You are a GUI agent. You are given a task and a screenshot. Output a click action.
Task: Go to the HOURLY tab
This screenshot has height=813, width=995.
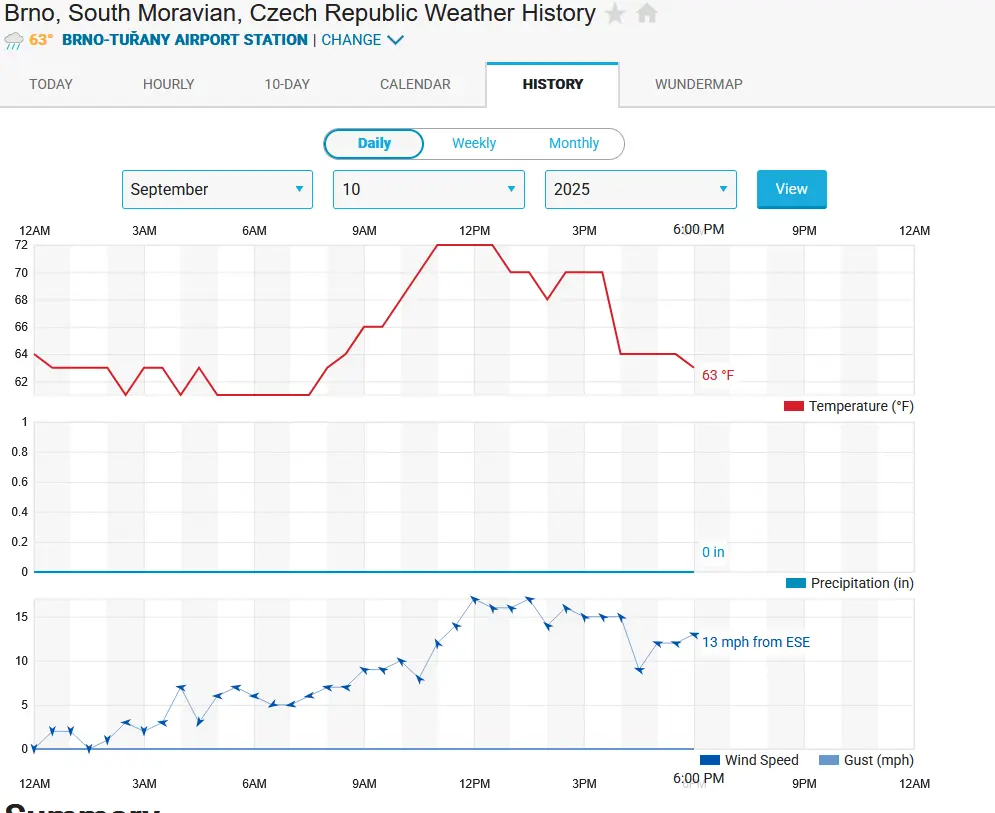169,84
